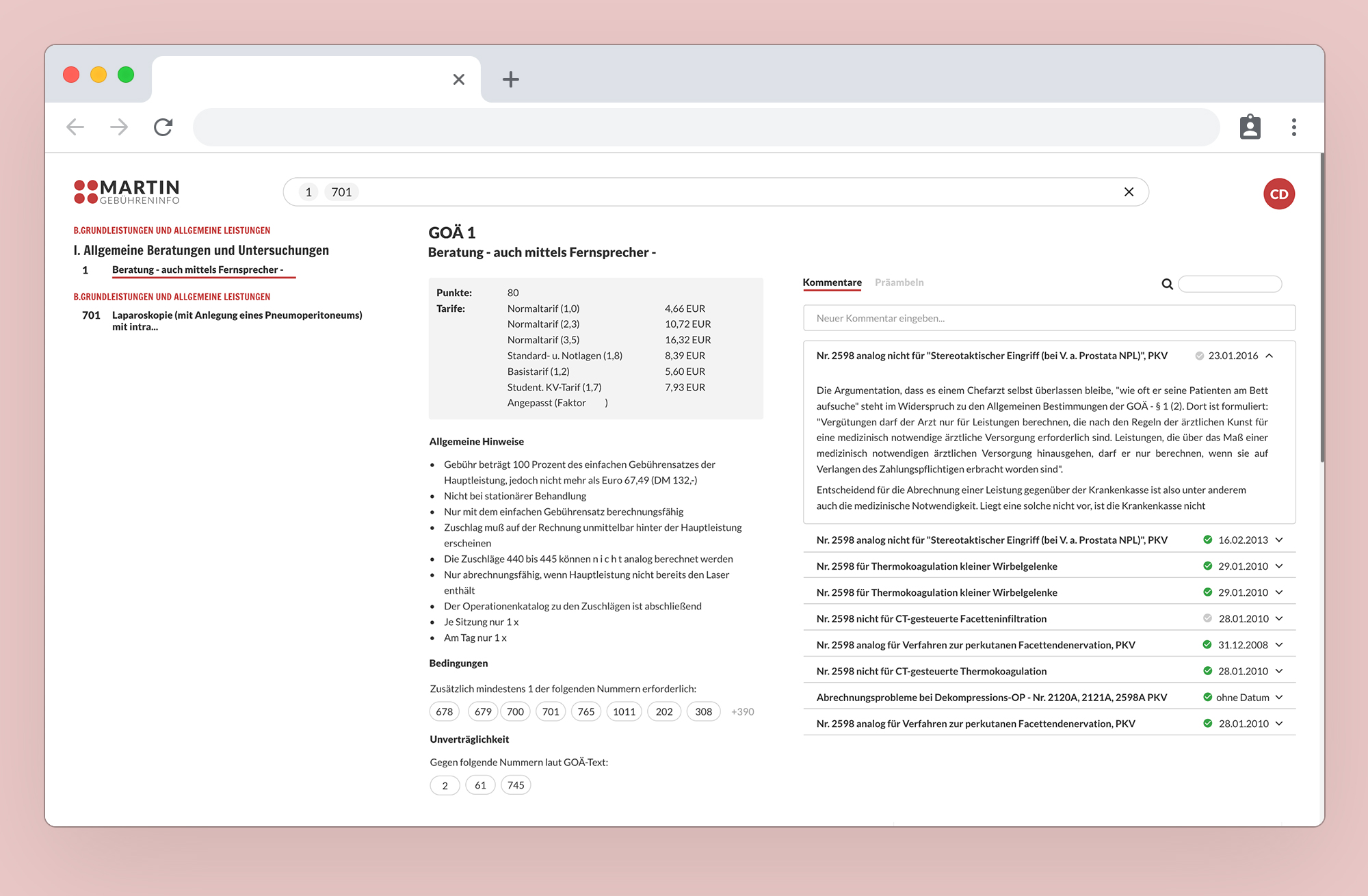Viewport: 1368px width, 896px height.
Task: Toggle the green check beside 16.02.2013
Action: tap(1207, 540)
